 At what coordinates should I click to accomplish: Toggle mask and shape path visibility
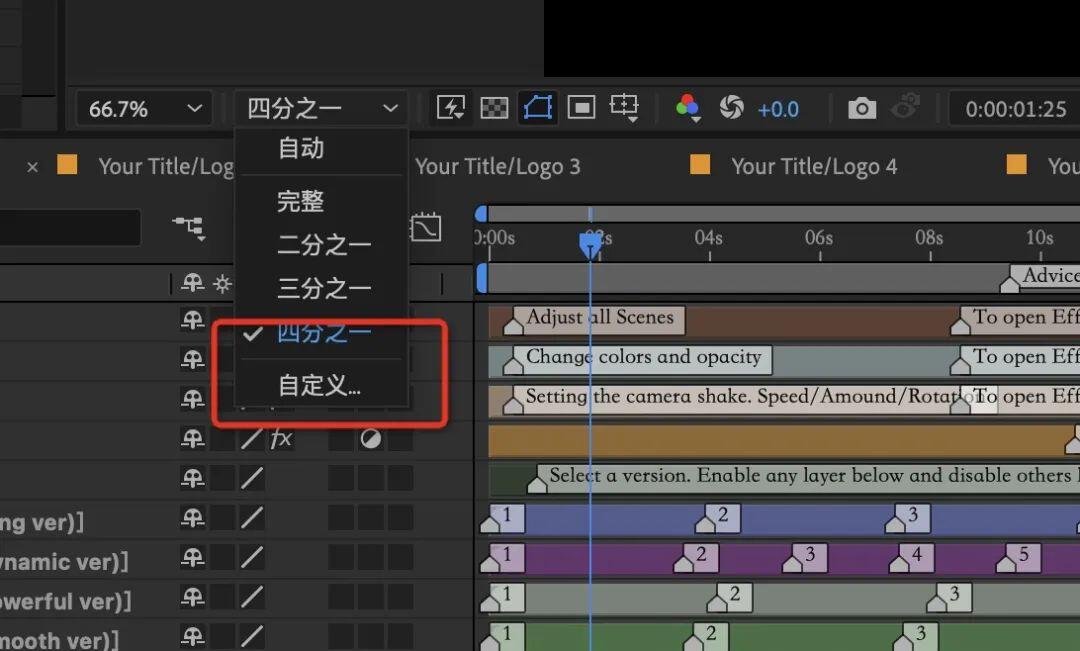[x=538, y=107]
